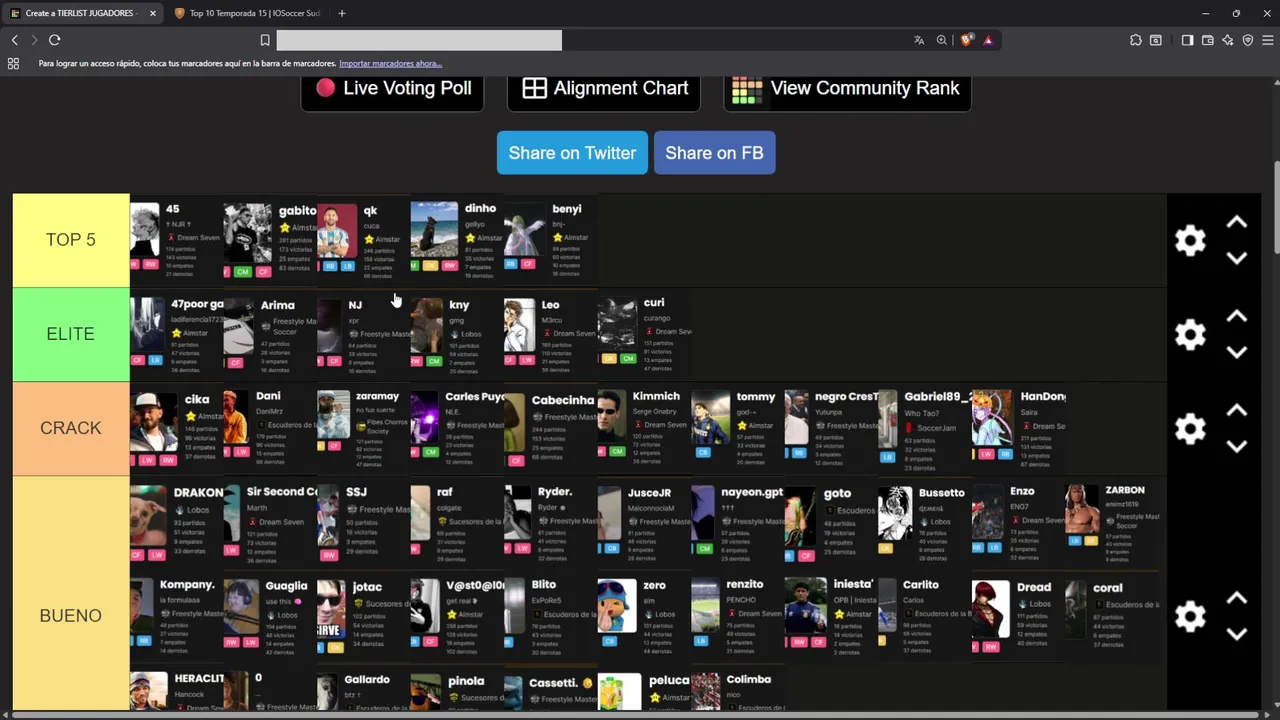Image resolution: width=1280 pixels, height=720 pixels.
Task: Open a new browser tab
Action: [342, 13]
